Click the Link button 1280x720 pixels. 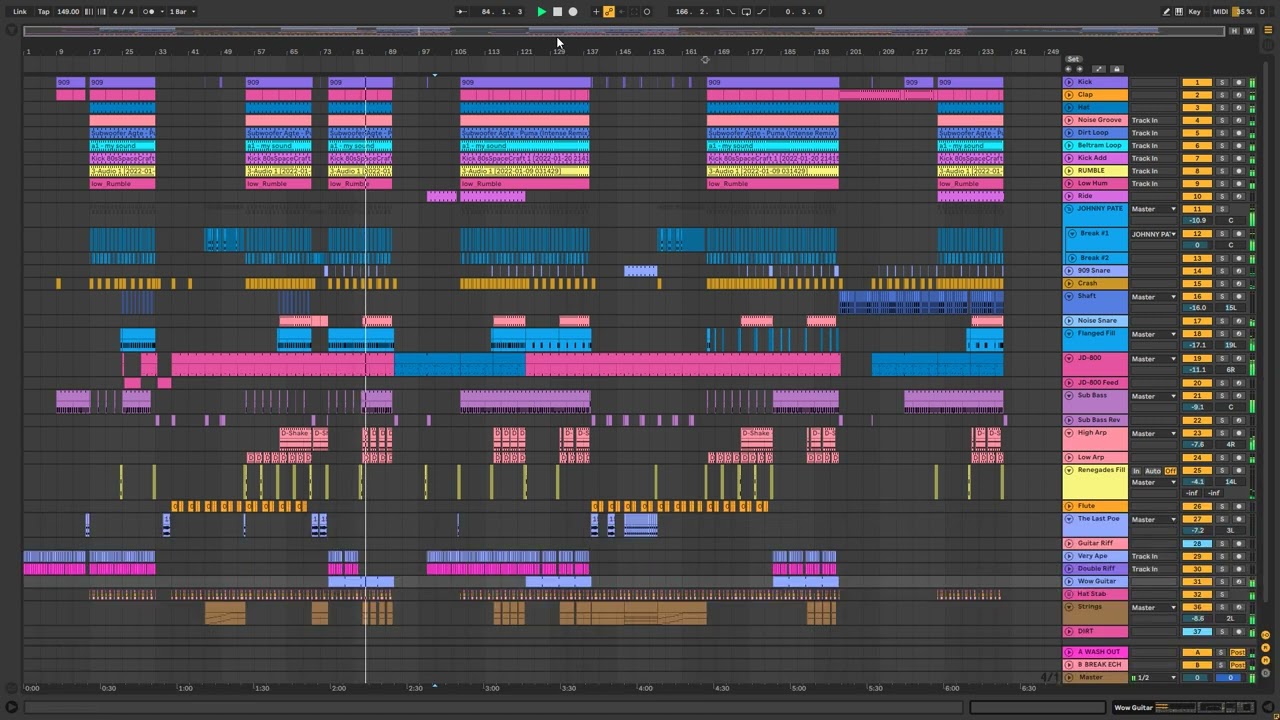(20, 12)
